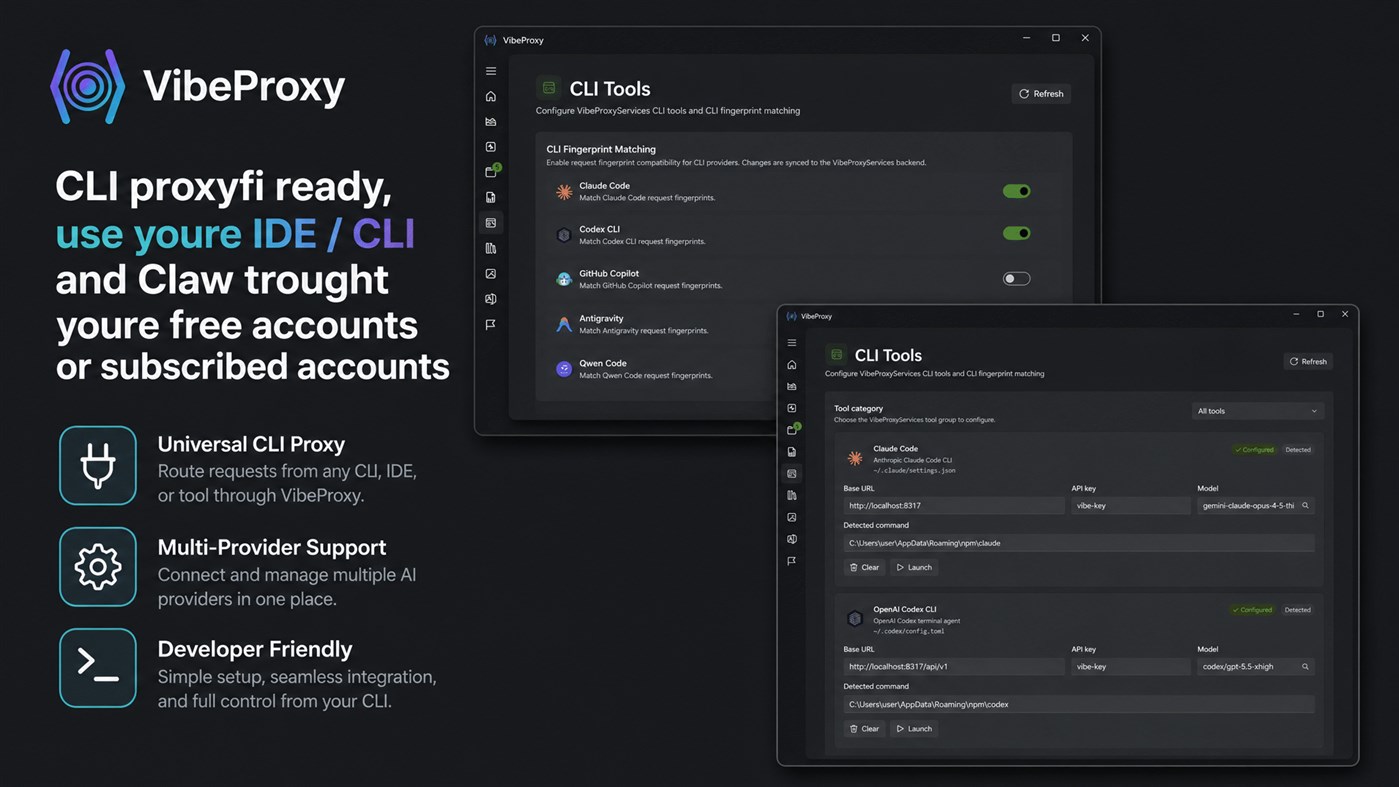1399x787 pixels.
Task: Open the books library icon in front window sidebar
Action: coord(792,496)
